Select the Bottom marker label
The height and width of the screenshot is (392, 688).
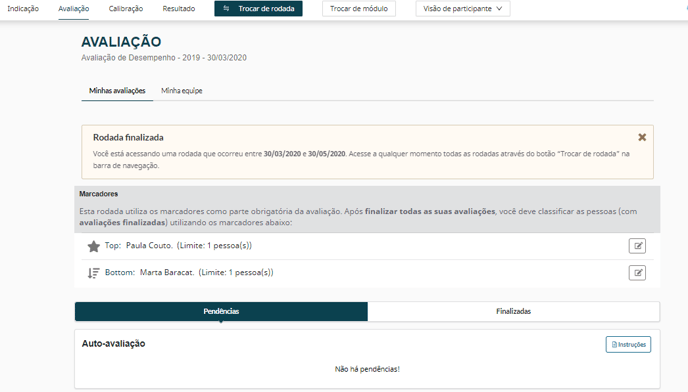pyautogui.click(x=120, y=272)
